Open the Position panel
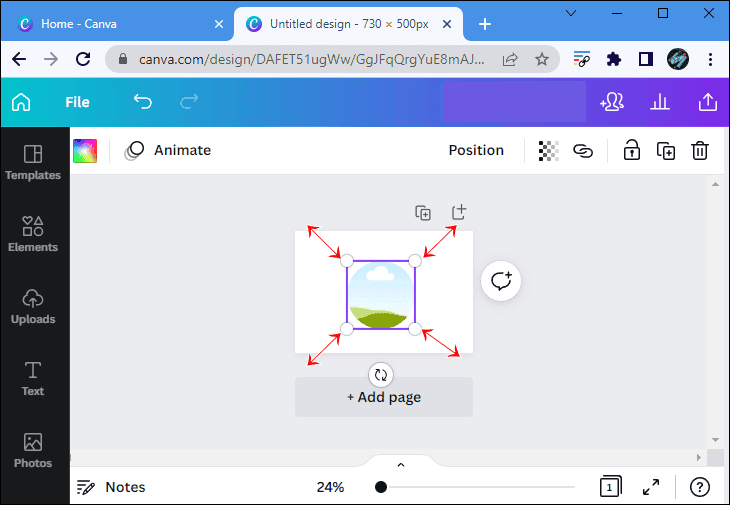Screen dimensions: 730x505 (x=476, y=150)
